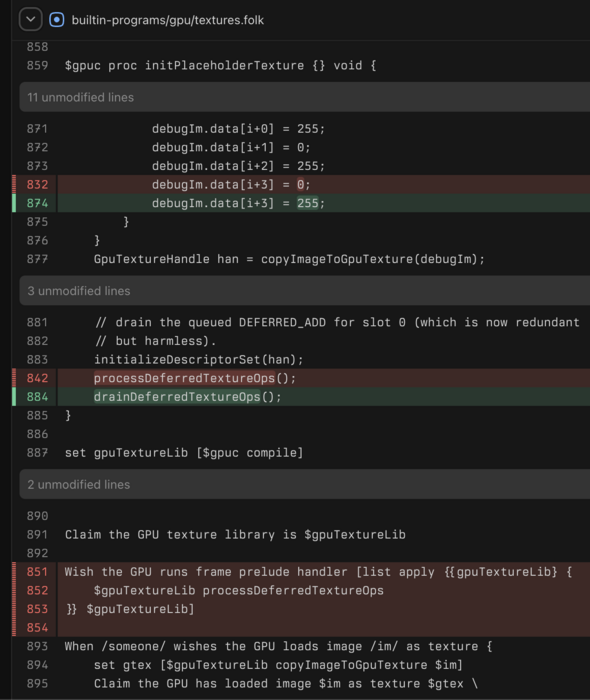Image resolution: width=590 pixels, height=700 pixels.
Task: Click the modified-file status icon beside textures.folk
Action: (x=57, y=20)
